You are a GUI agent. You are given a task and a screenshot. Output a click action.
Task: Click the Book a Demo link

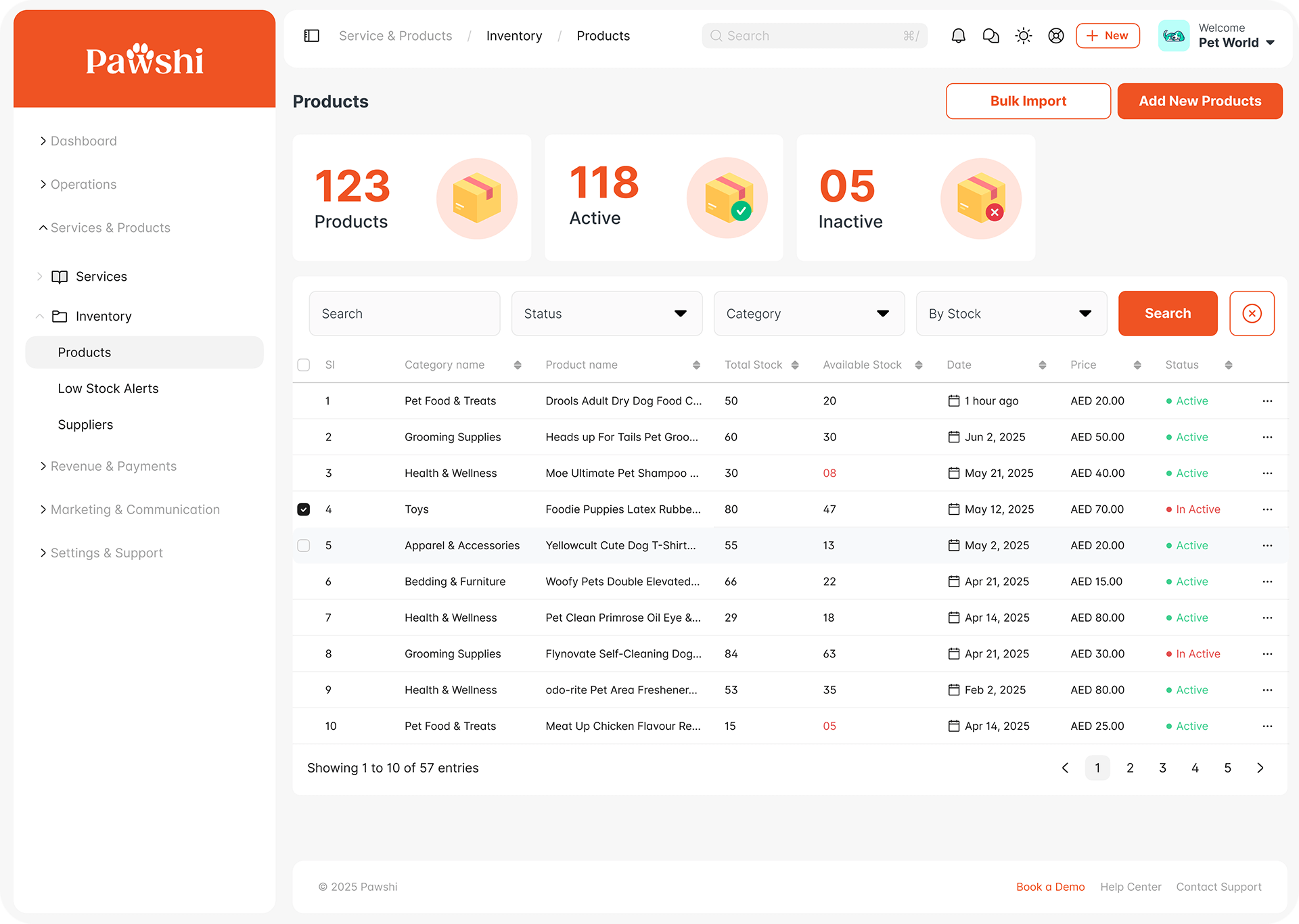tap(1050, 887)
